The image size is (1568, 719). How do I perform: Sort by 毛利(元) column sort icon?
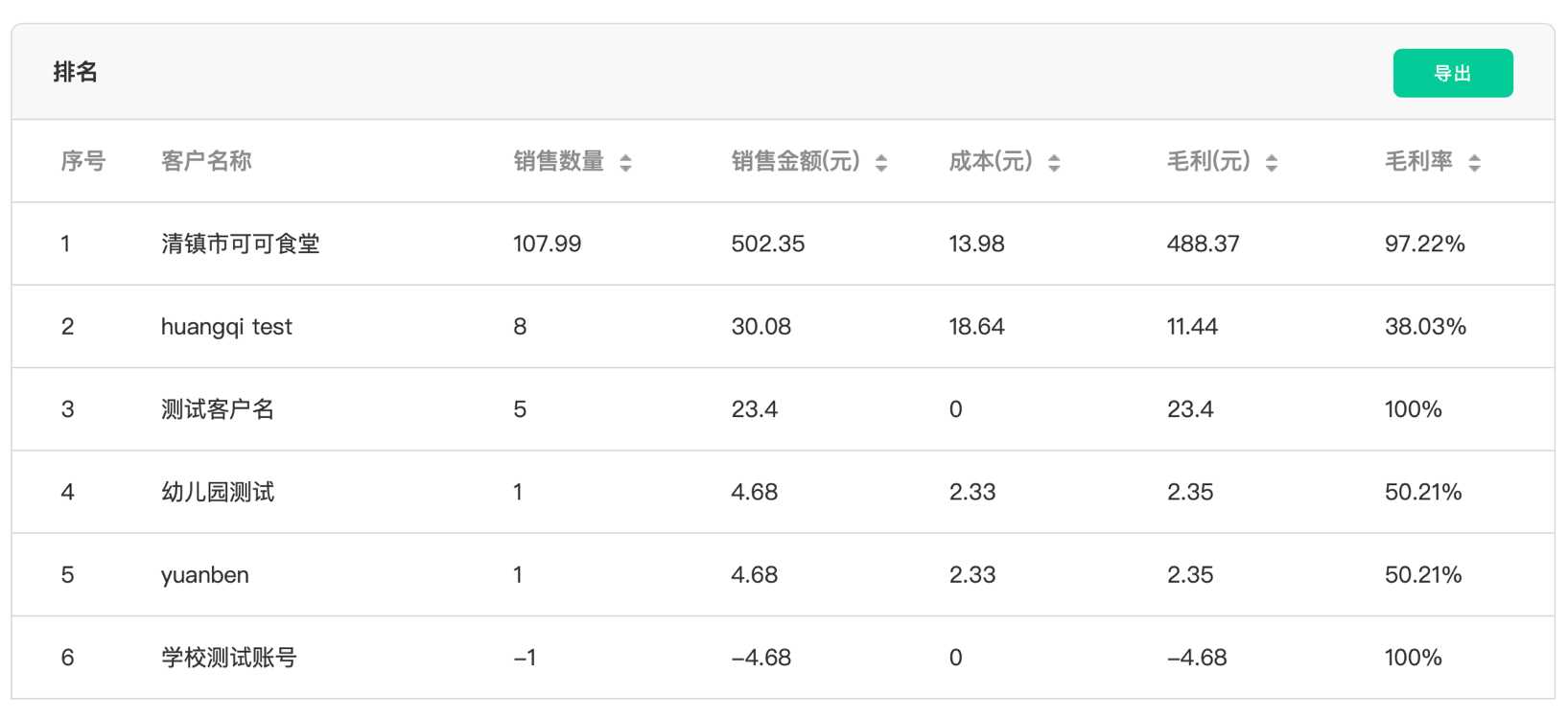click(x=1272, y=163)
